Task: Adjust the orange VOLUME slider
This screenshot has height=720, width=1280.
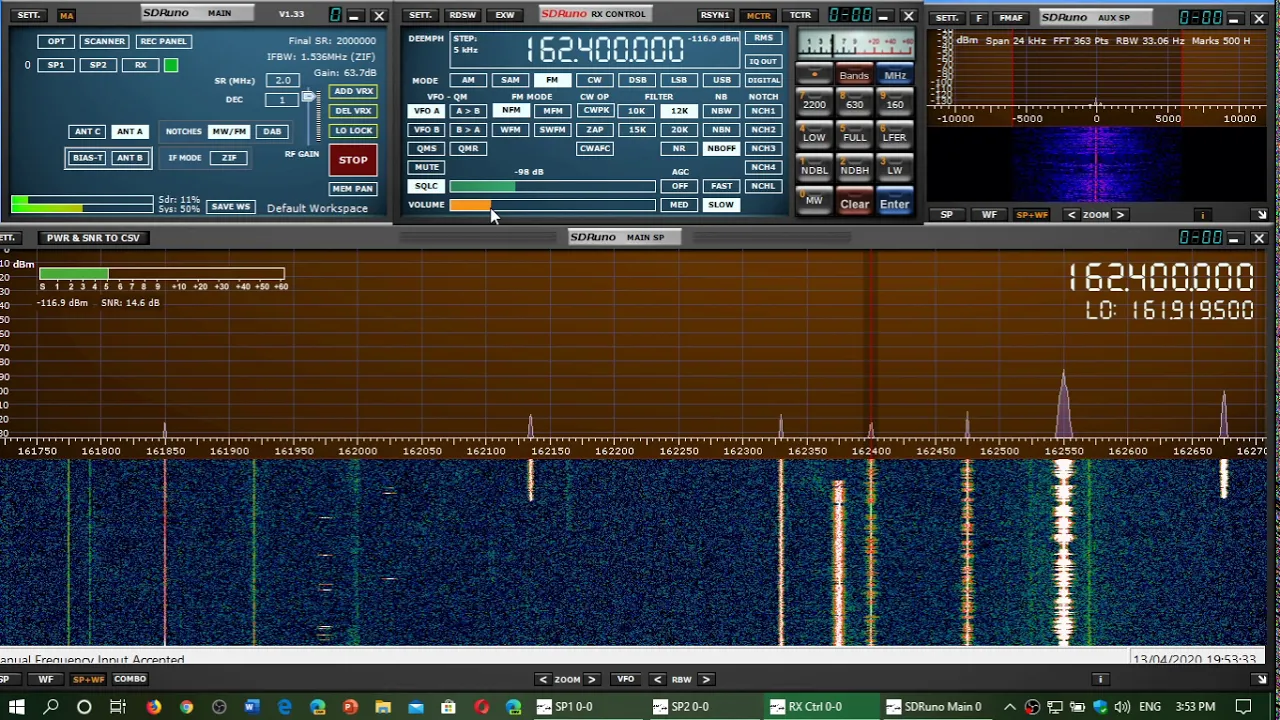Action: tap(552, 205)
